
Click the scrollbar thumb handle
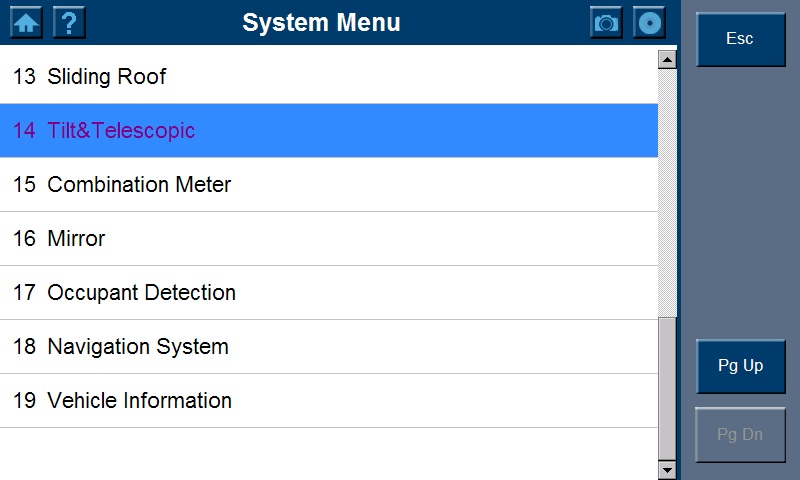click(668, 388)
